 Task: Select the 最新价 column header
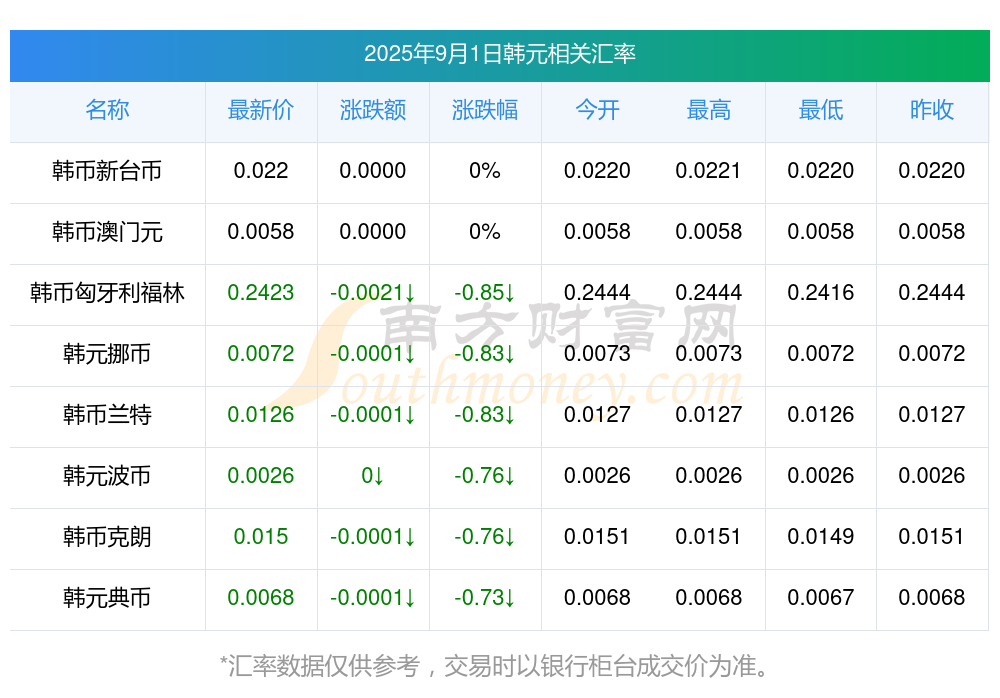(x=261, y=110)
